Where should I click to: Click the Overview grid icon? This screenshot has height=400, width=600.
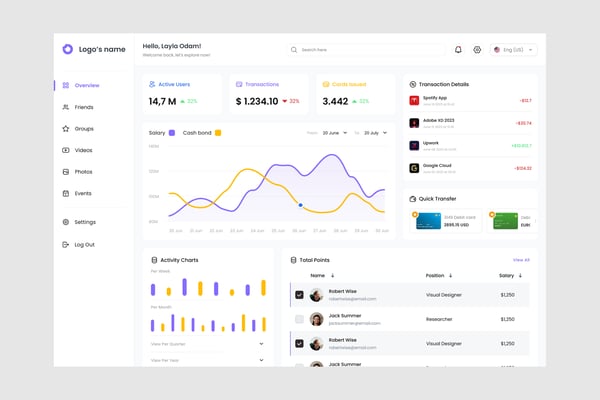point(66,85)
